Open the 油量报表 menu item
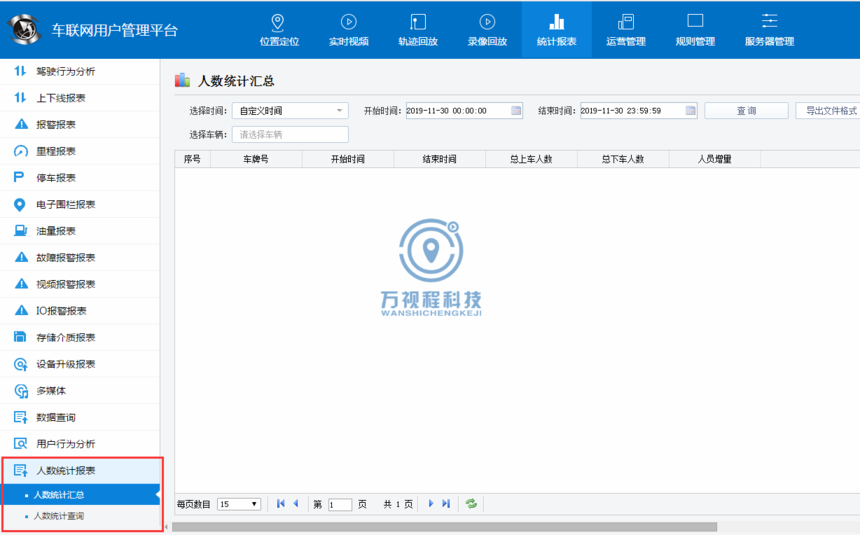Viewport: 860px width, 535px height. 80,231
